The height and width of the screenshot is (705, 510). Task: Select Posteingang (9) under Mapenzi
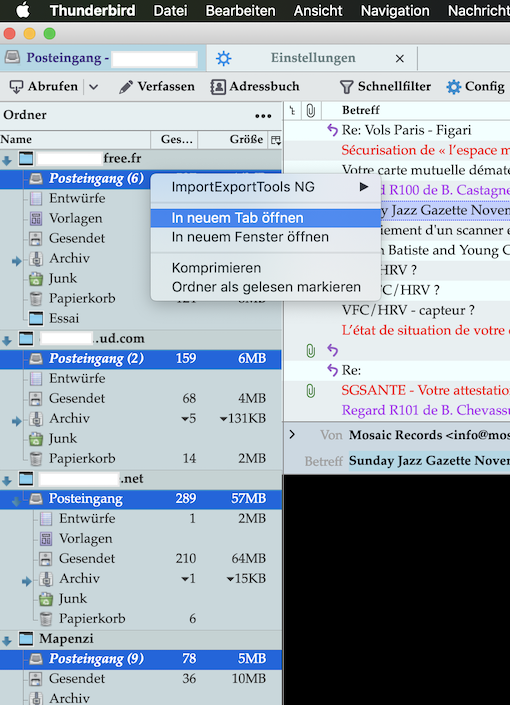(141, 659)
